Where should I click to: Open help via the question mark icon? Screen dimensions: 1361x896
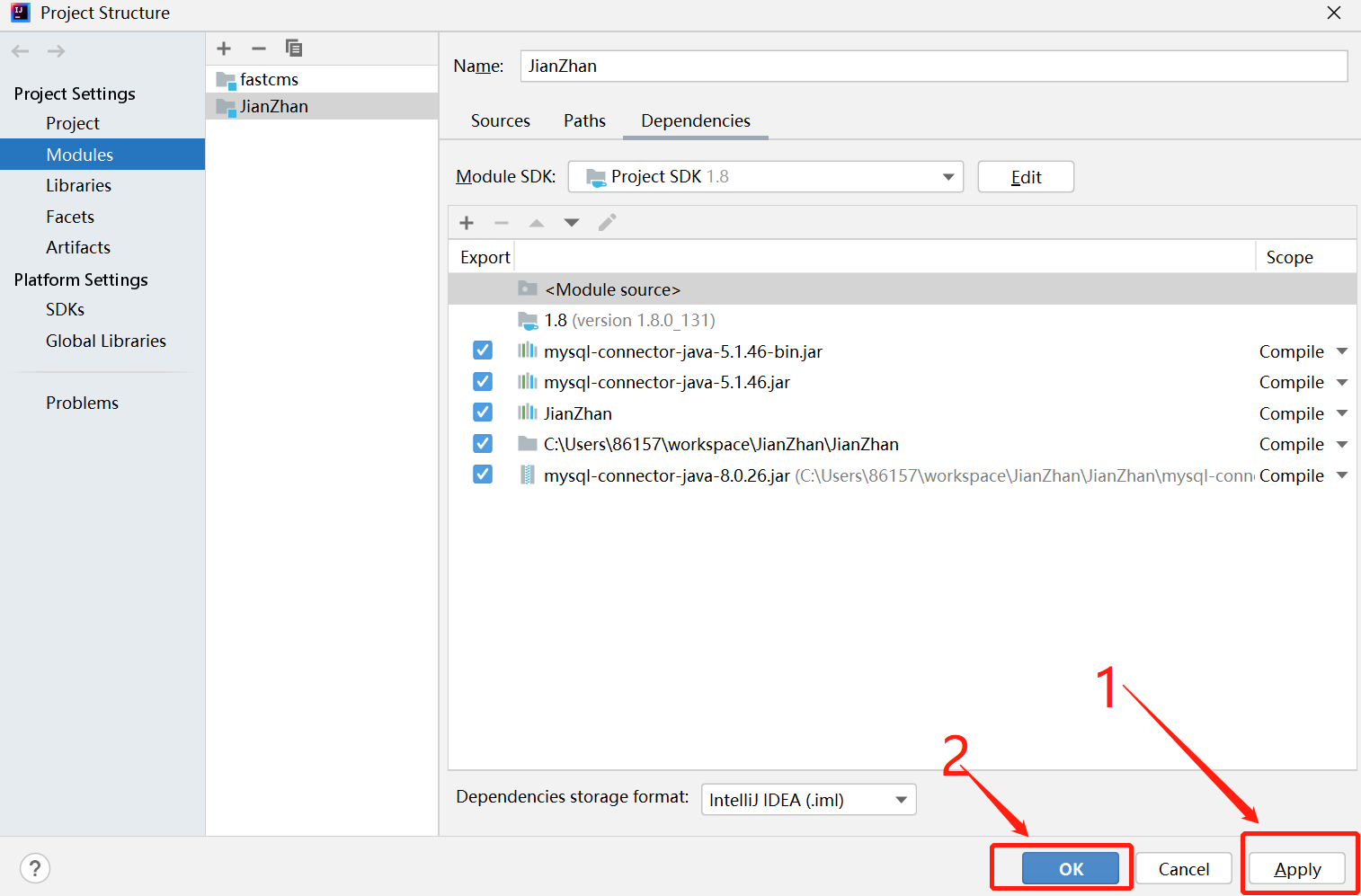[x=34, y=868]
